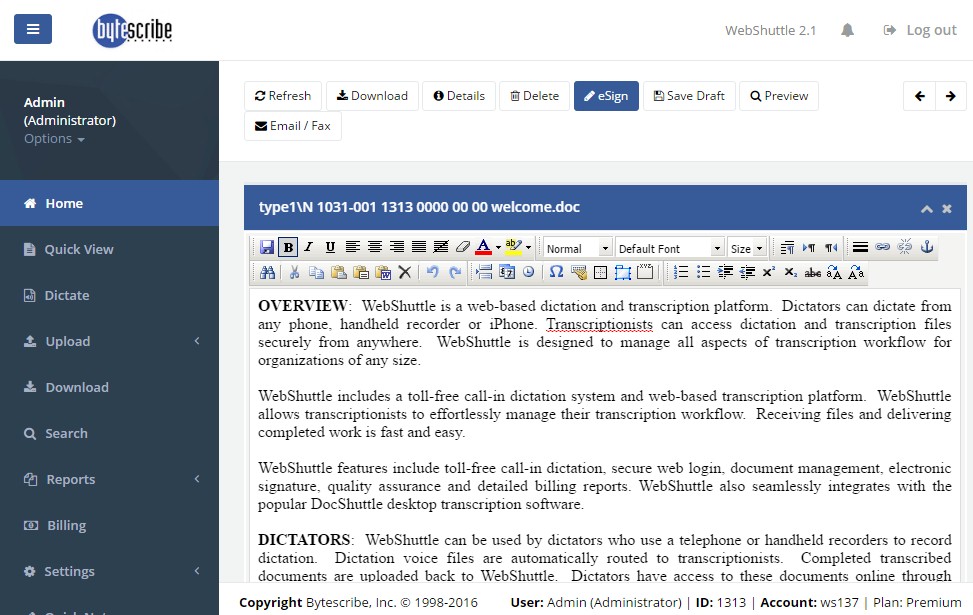The height and width of the screenshot is (615, 973).
Task: Toggle Underline formatting in the editor
Action: tap(330, 247)
